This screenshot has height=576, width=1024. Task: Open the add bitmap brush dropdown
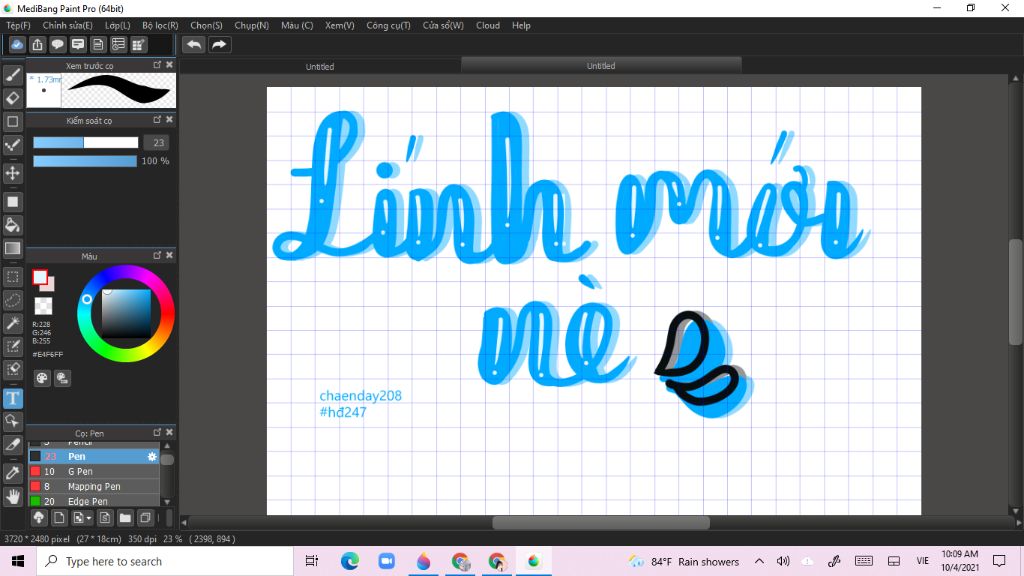coord(82,518)
